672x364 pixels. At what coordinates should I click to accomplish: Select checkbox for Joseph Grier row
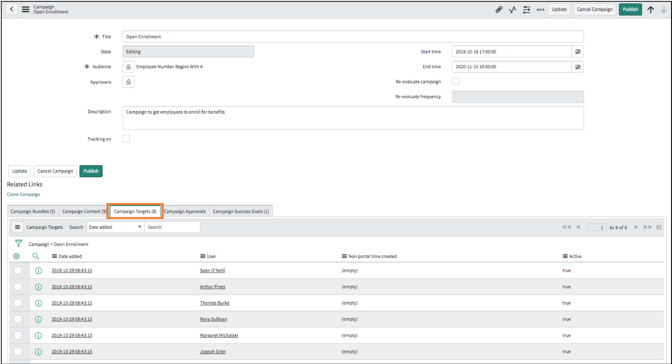[18, 352]
